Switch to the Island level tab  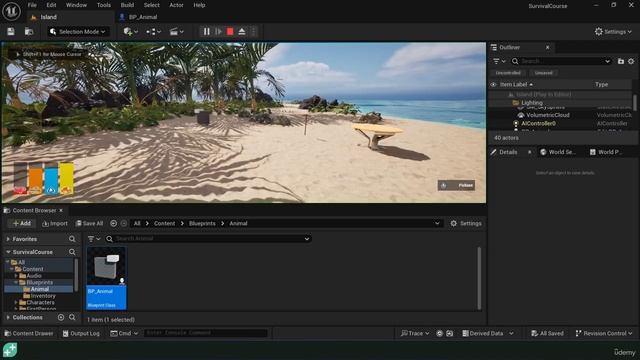pyautogui.click(x=48, y=17)
